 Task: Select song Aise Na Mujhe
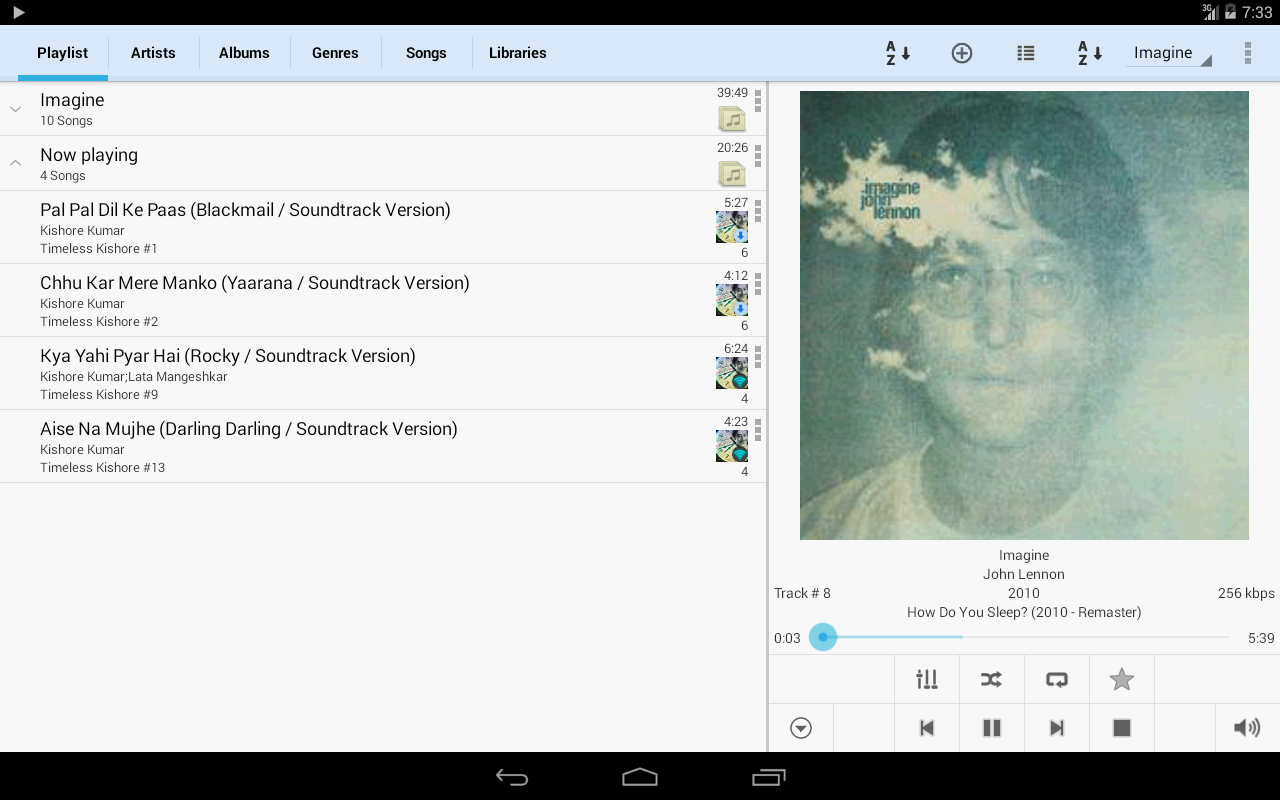tap(383, 446)
